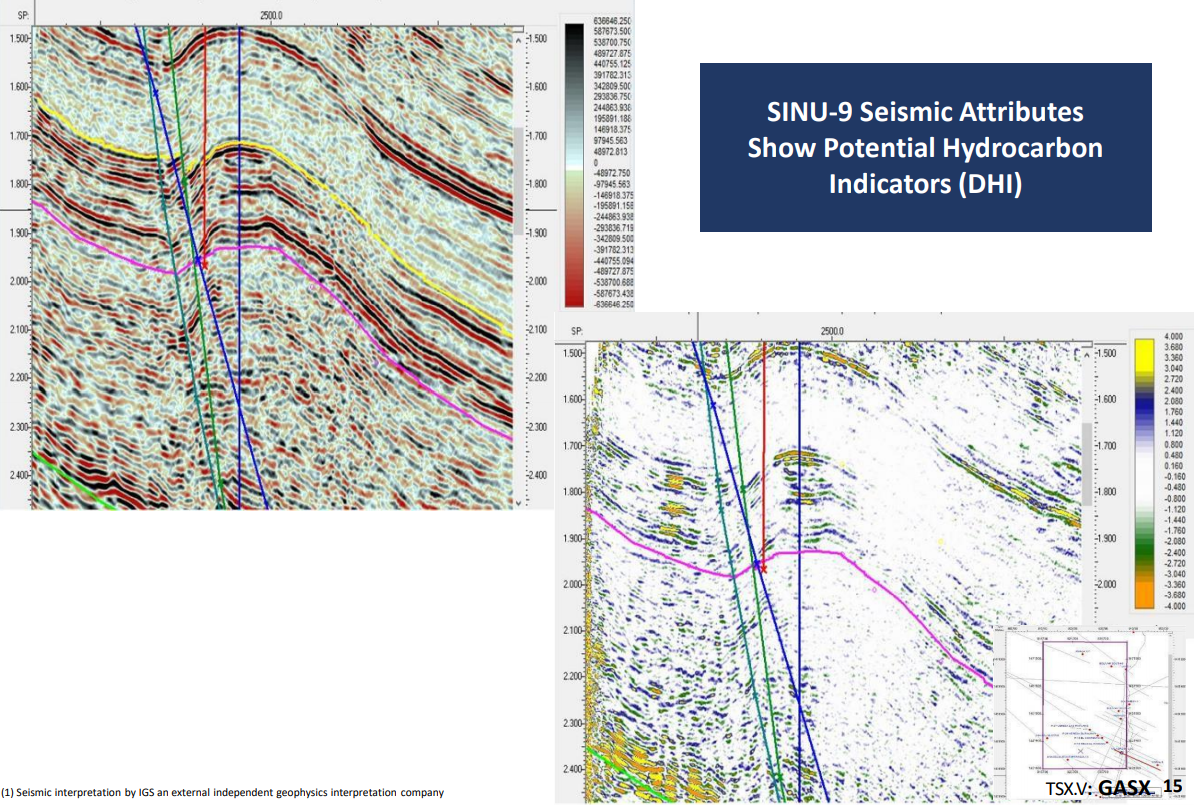Click the scroll-up arrow in the upper seismic panel
This screenshot has width=1194, height=807.
click(519, 40)
